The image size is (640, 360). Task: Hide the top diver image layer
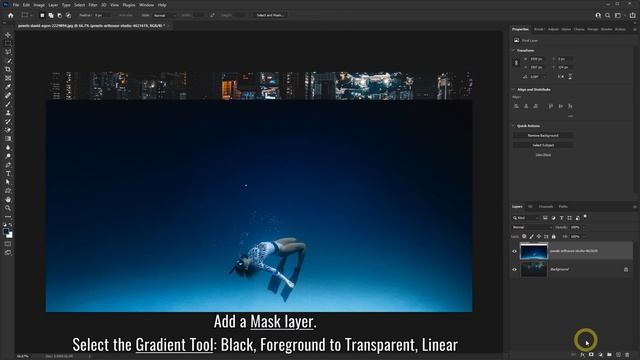514,251
